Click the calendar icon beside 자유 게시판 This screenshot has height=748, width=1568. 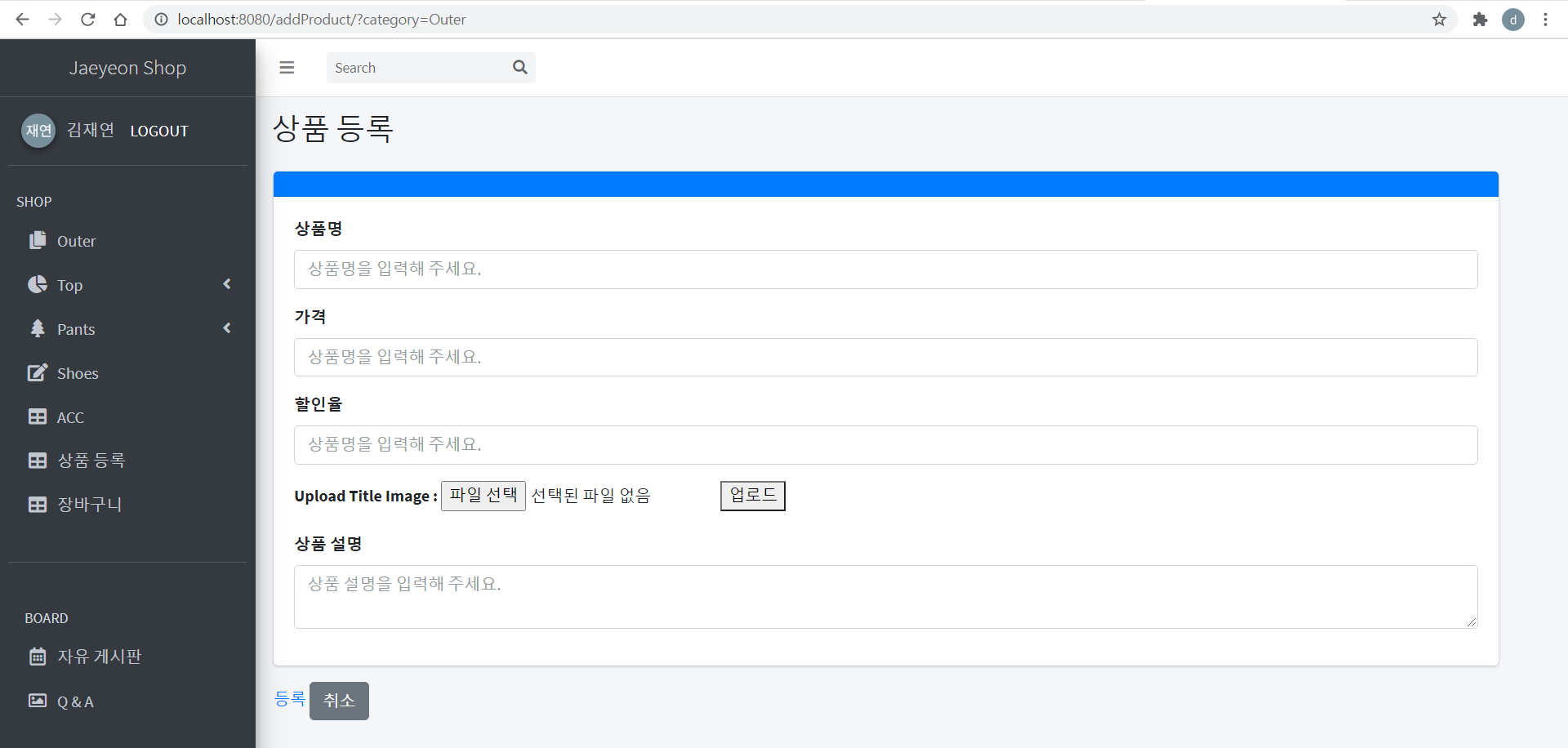pyautogui.click(x=37, y=656)
